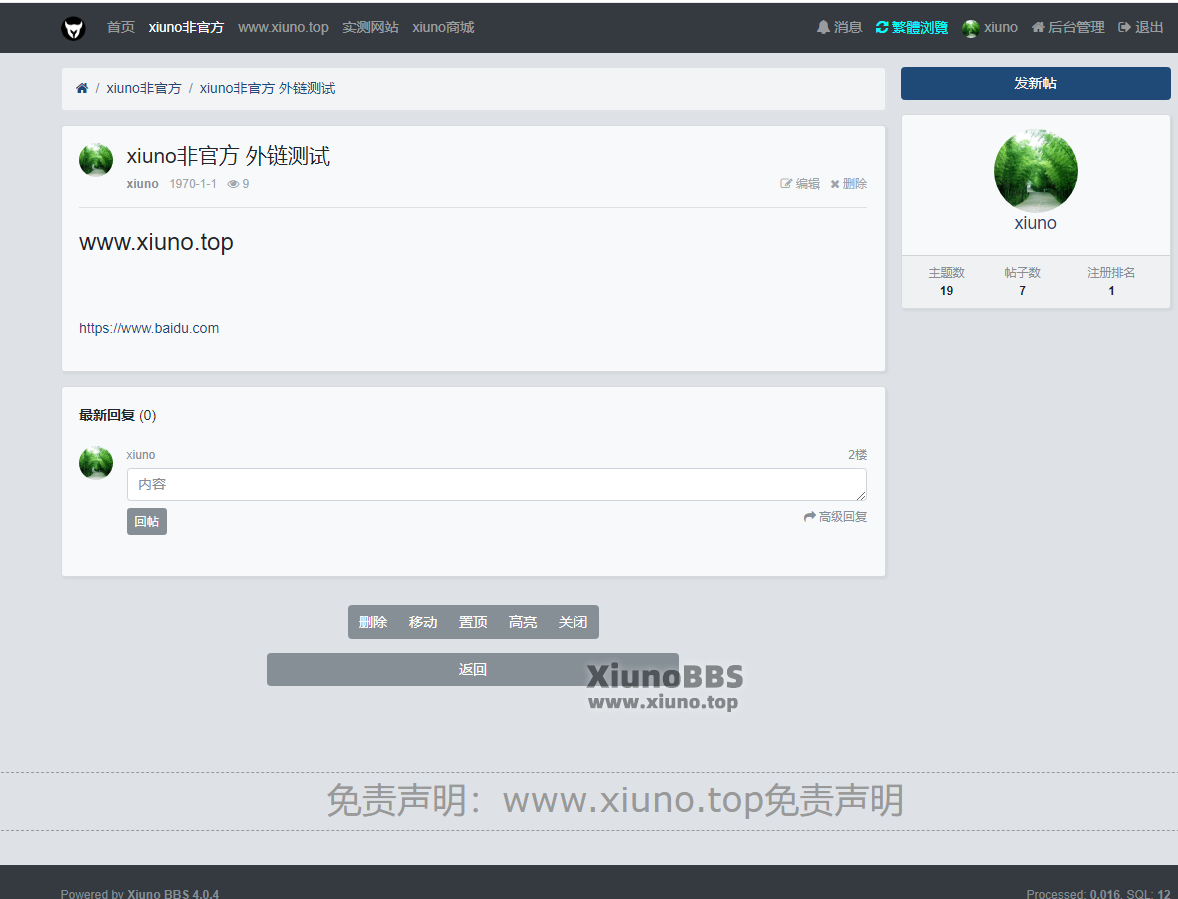The width and height of the screenshot is (1178, 899).
Task: Open the 实测网站 nav item
Action: point(370,28)
